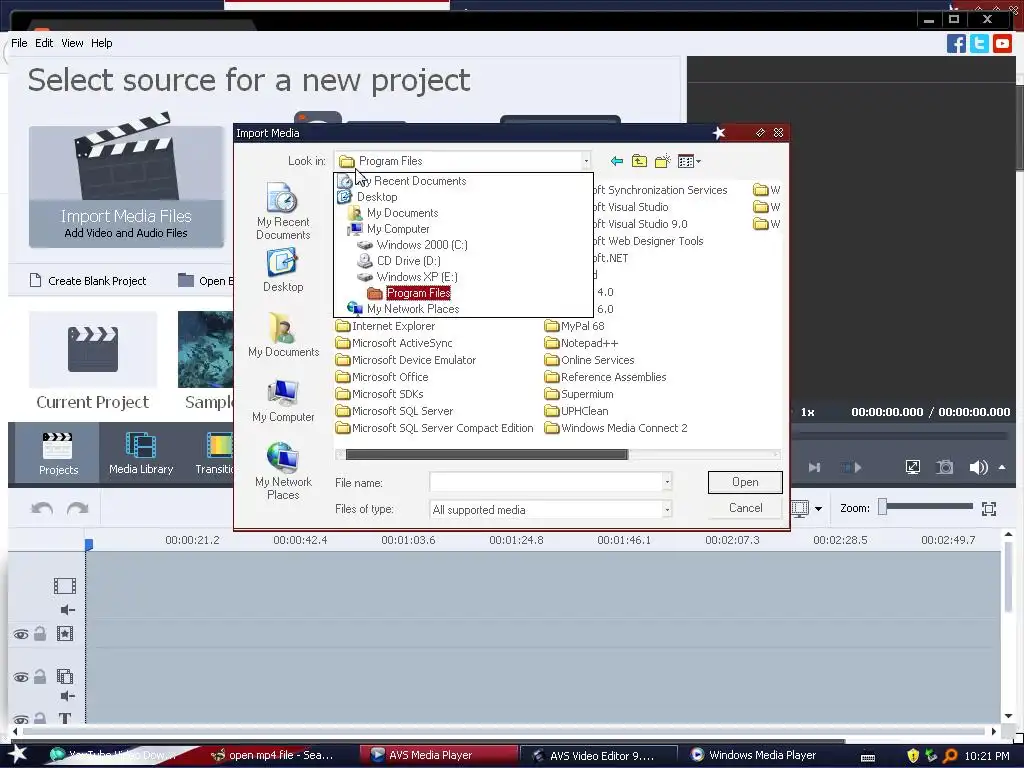1024x768 pixels.
Task: Select My Network Places in the places bar
Action: coord(283,471)
